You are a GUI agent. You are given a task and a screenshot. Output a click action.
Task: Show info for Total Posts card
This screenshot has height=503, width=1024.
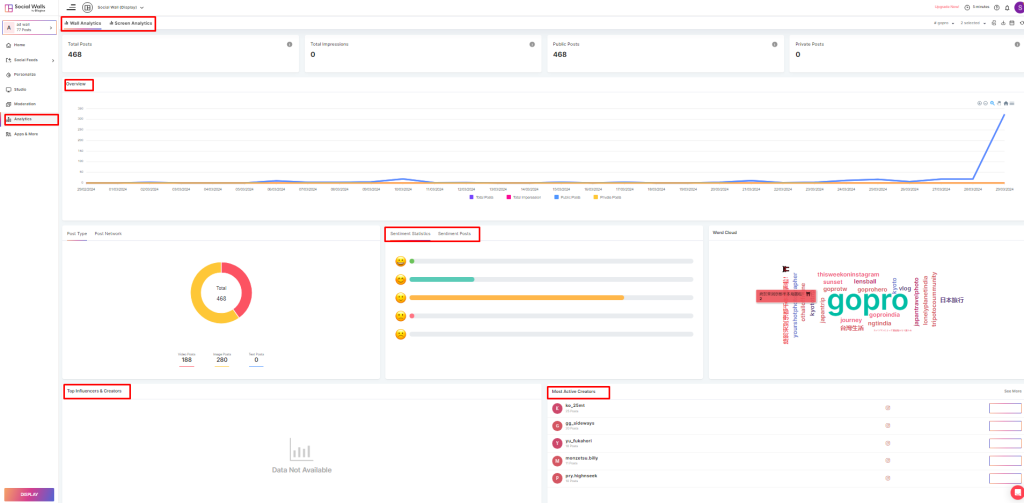click(x=289, y=44)
